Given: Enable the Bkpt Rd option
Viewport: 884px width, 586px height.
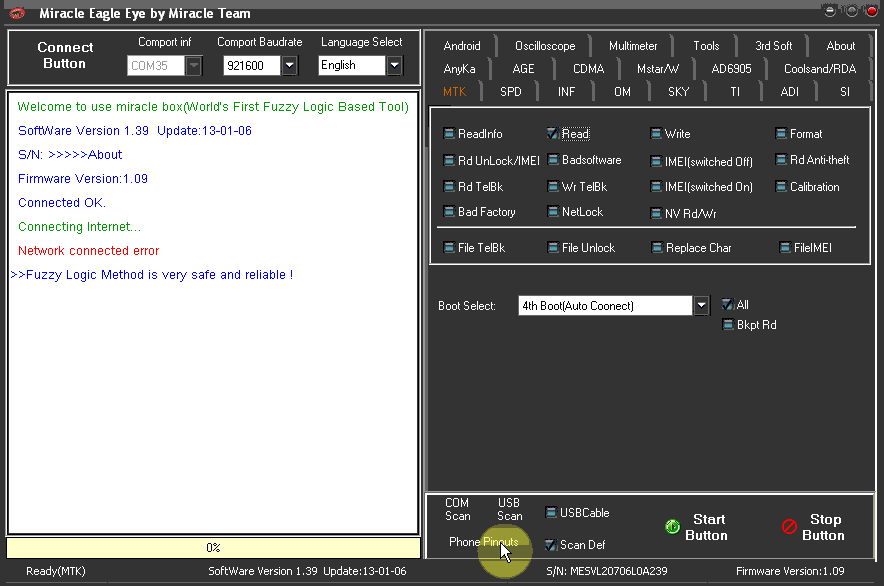Looking at the screenshot, I should point(728,325).
